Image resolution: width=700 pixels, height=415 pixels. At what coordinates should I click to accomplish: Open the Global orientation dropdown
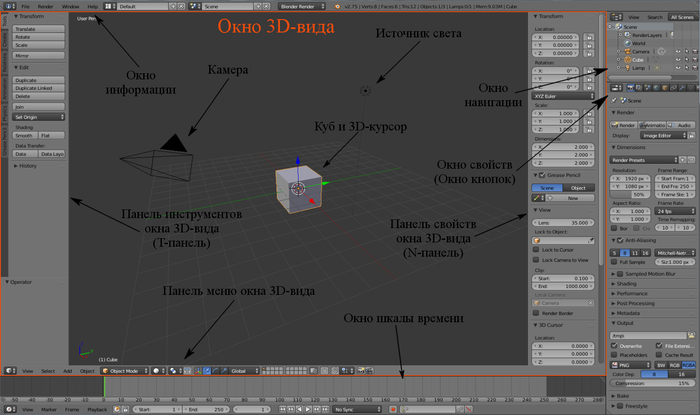point(244,371)
